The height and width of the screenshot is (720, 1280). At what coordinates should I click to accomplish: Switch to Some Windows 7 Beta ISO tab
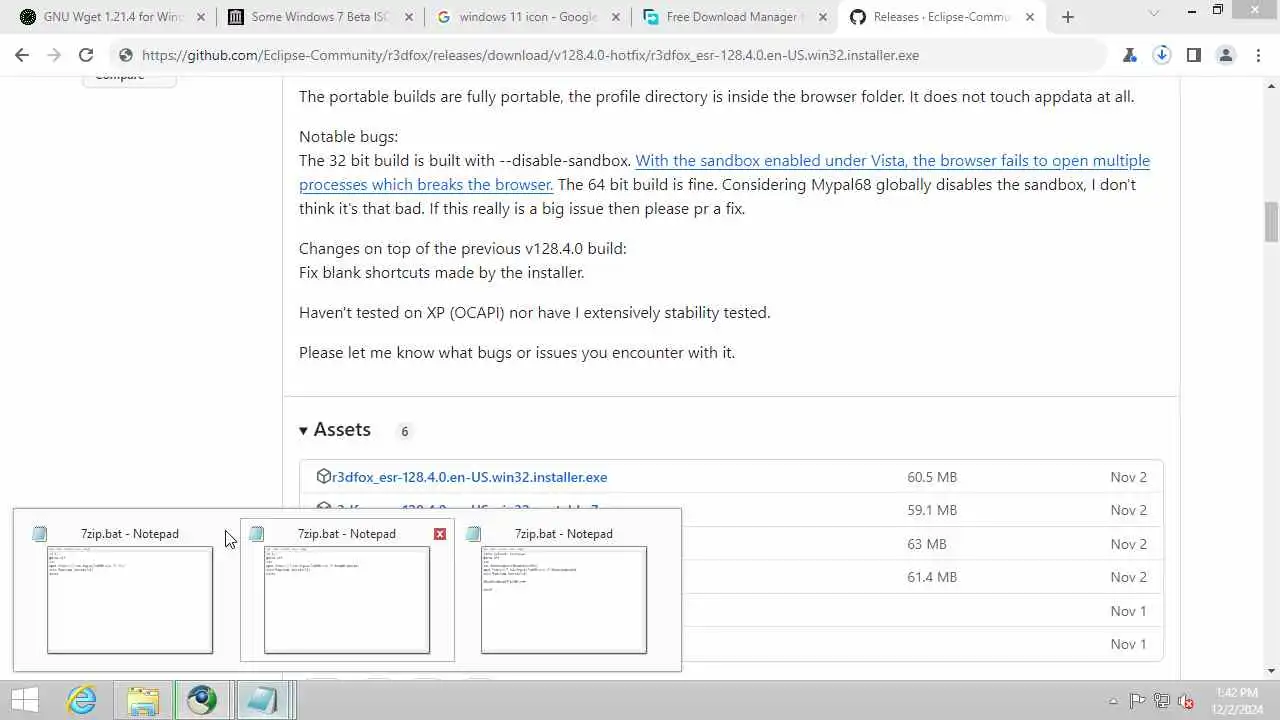(x=310, y=17)
